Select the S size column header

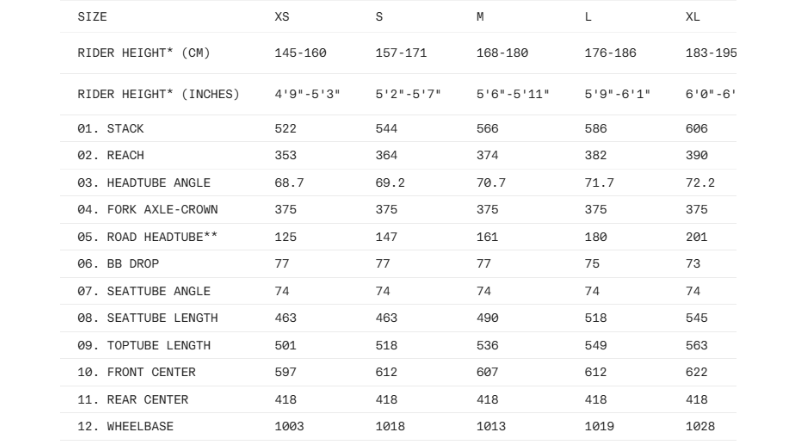point(379,17)
